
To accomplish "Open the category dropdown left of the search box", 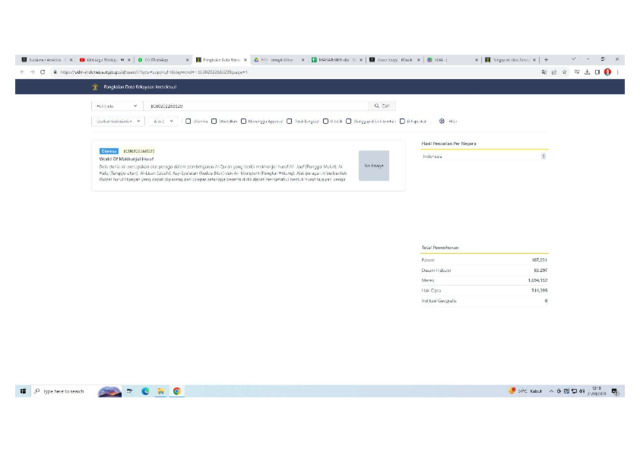I will point(117,105).
